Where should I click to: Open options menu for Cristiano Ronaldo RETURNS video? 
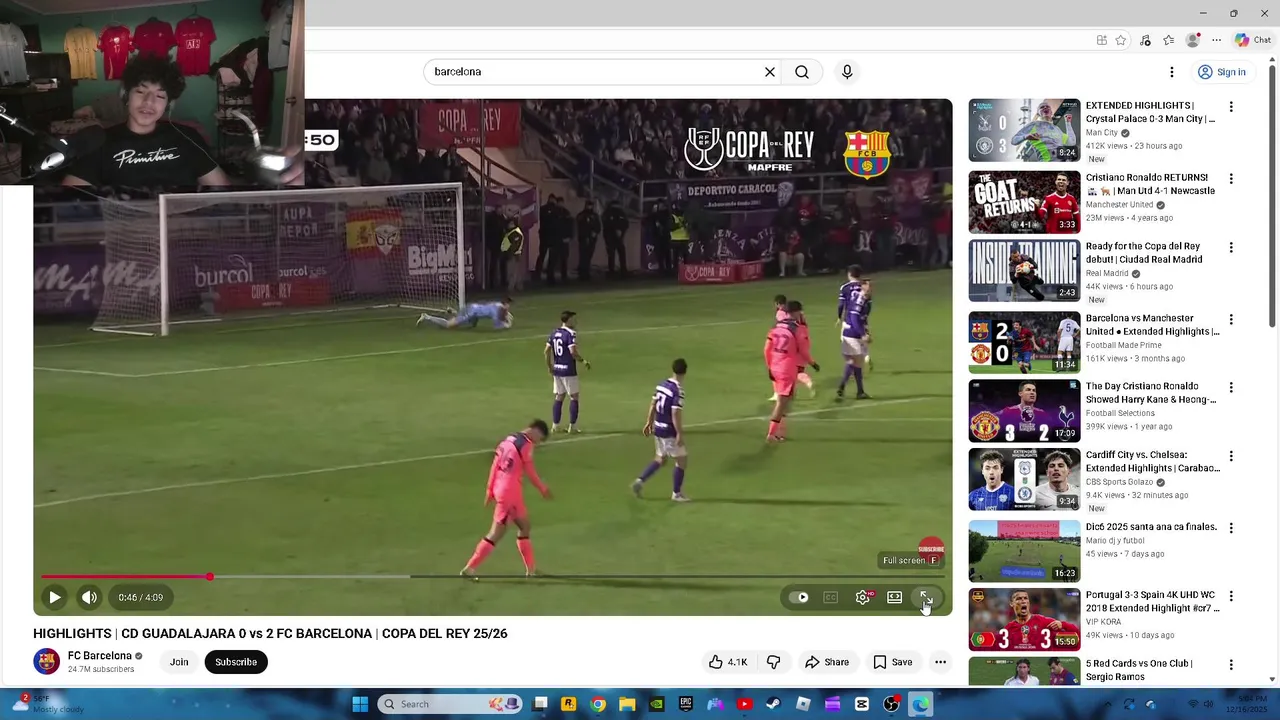(1231, 179)
